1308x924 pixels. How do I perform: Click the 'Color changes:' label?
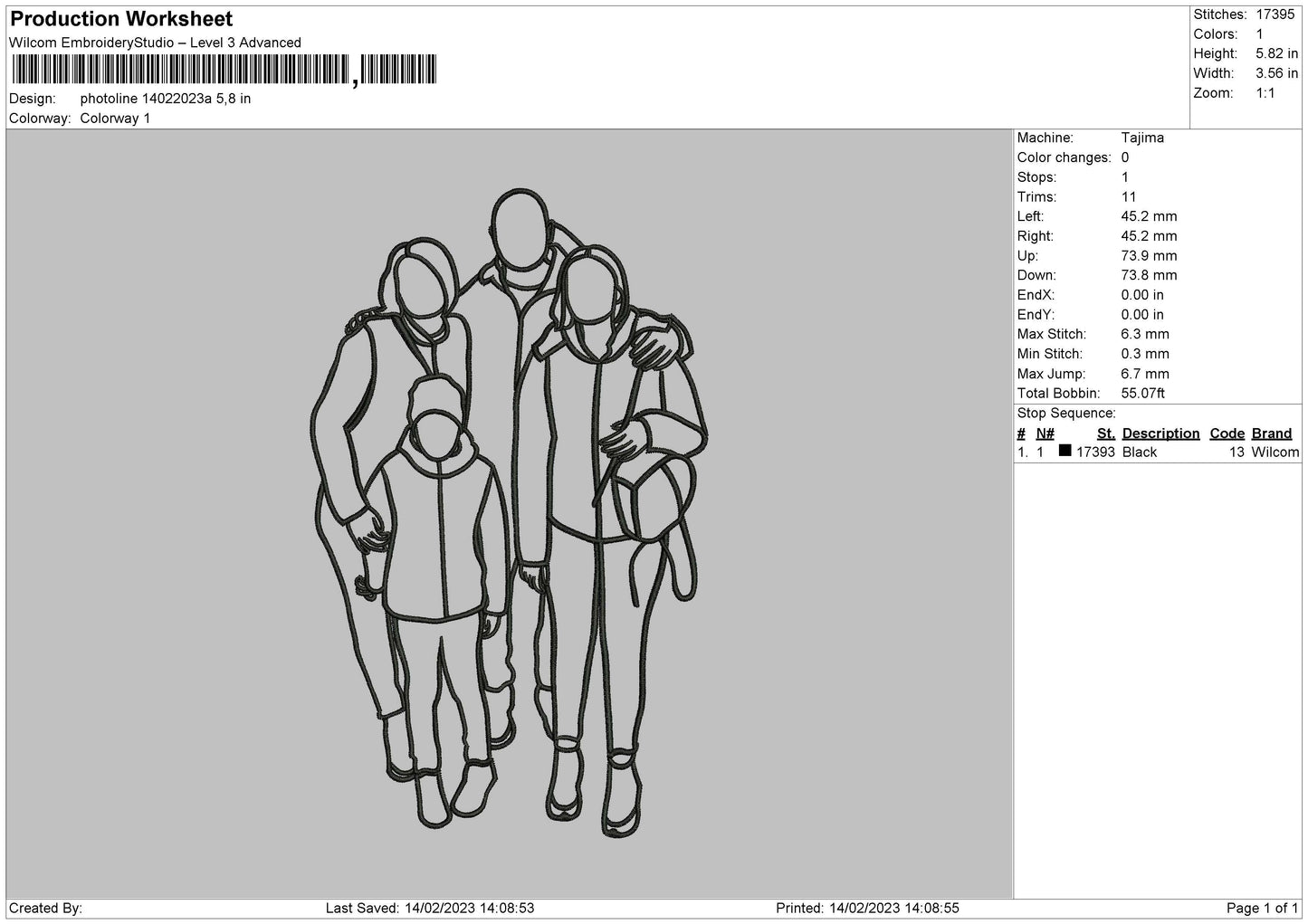(1065, 157)
